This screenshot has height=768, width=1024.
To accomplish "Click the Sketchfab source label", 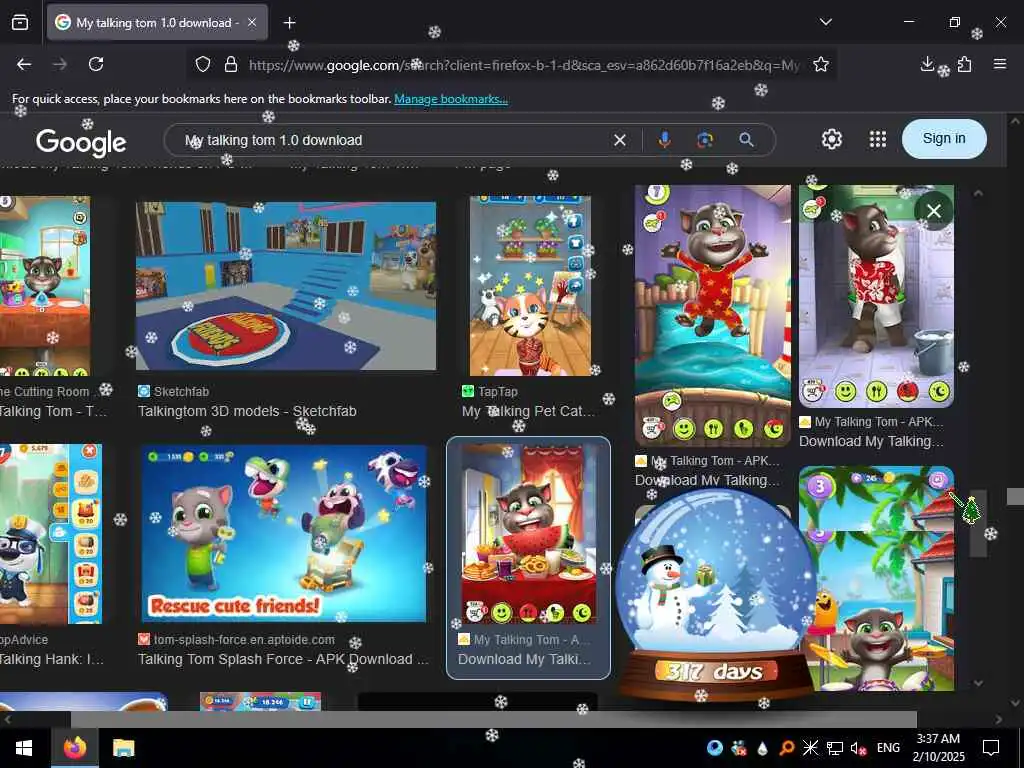I will 181,392.
